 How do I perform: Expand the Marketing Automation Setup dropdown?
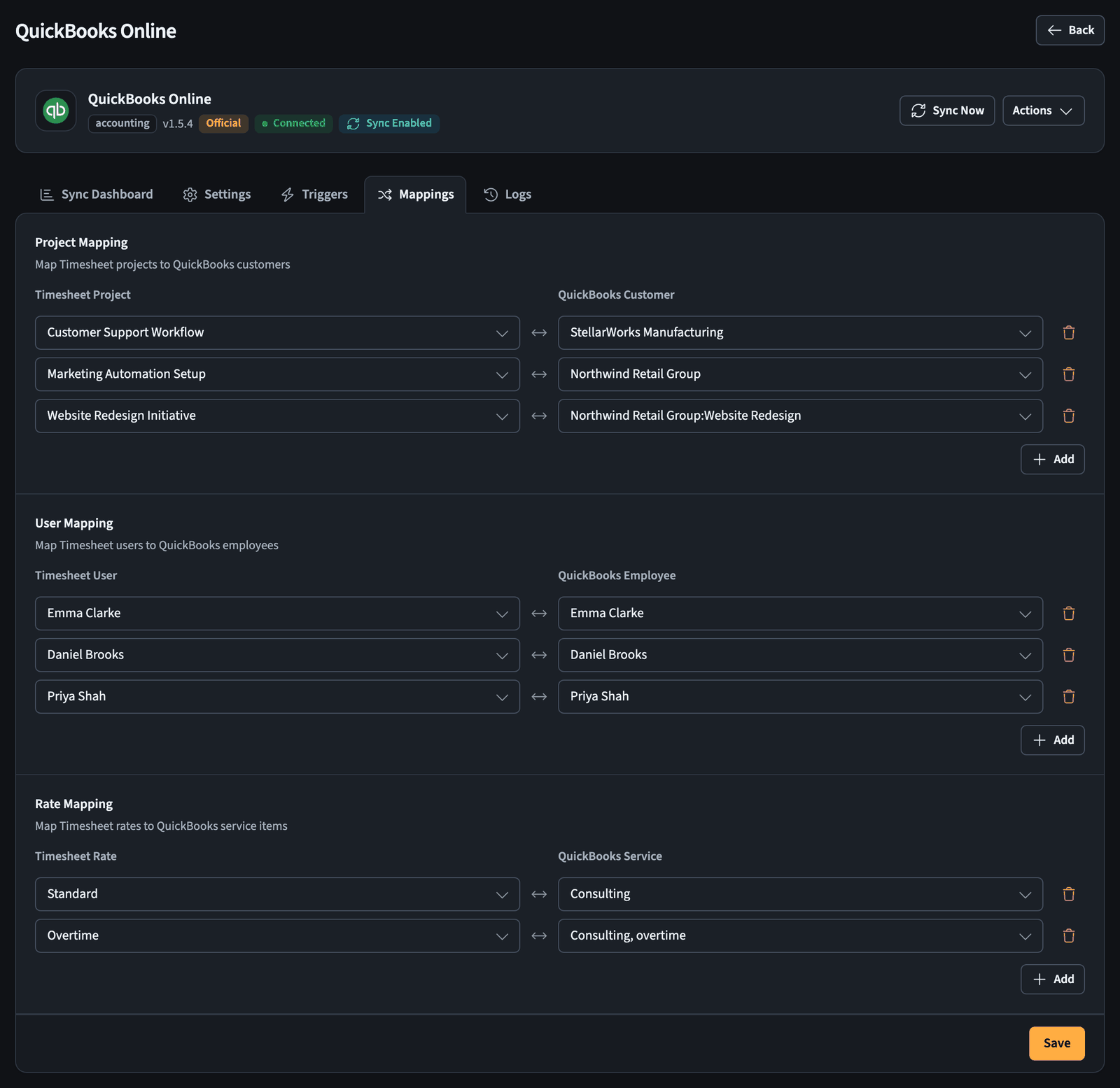277,374
